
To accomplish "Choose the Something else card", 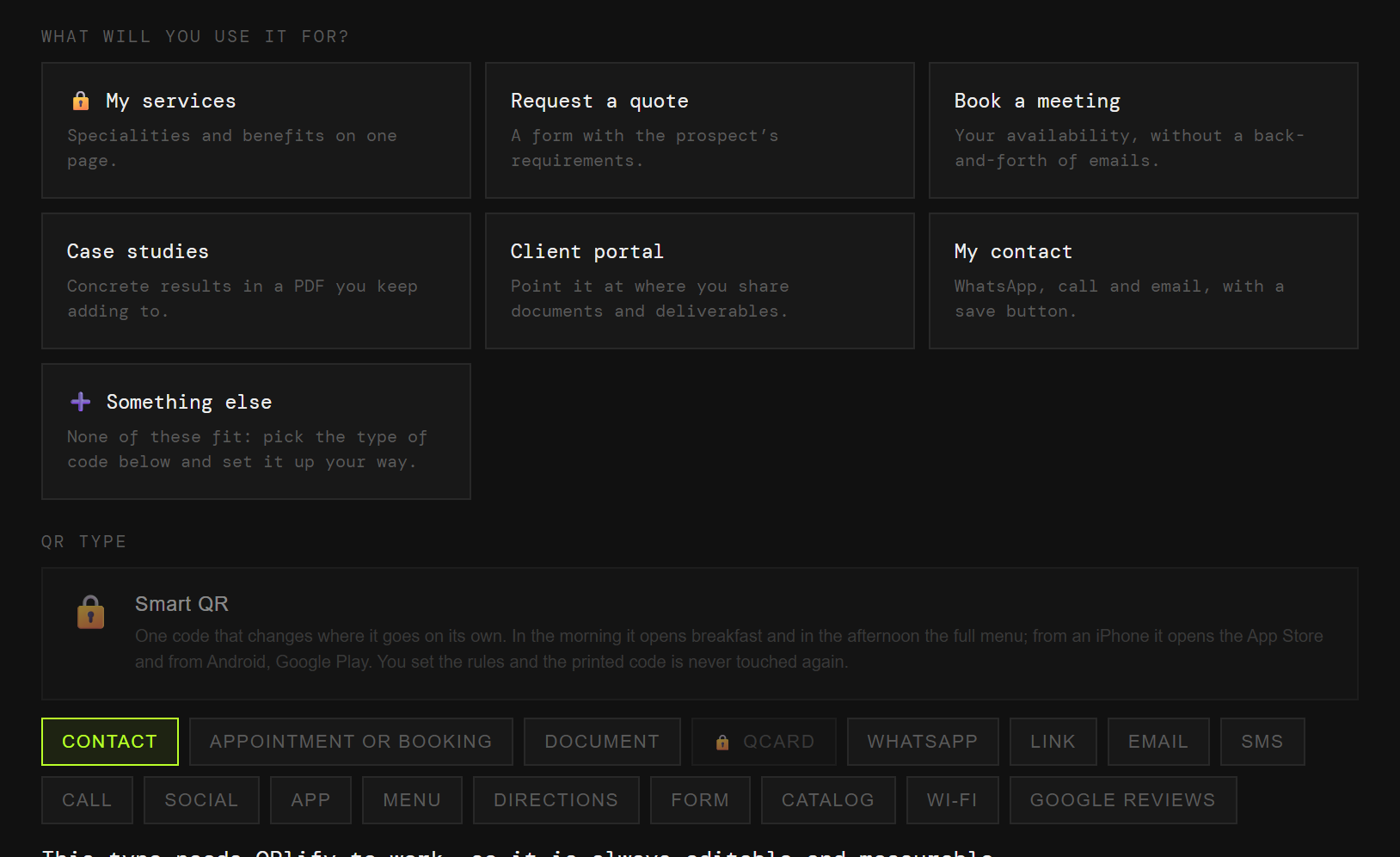I will coord(256,431).
